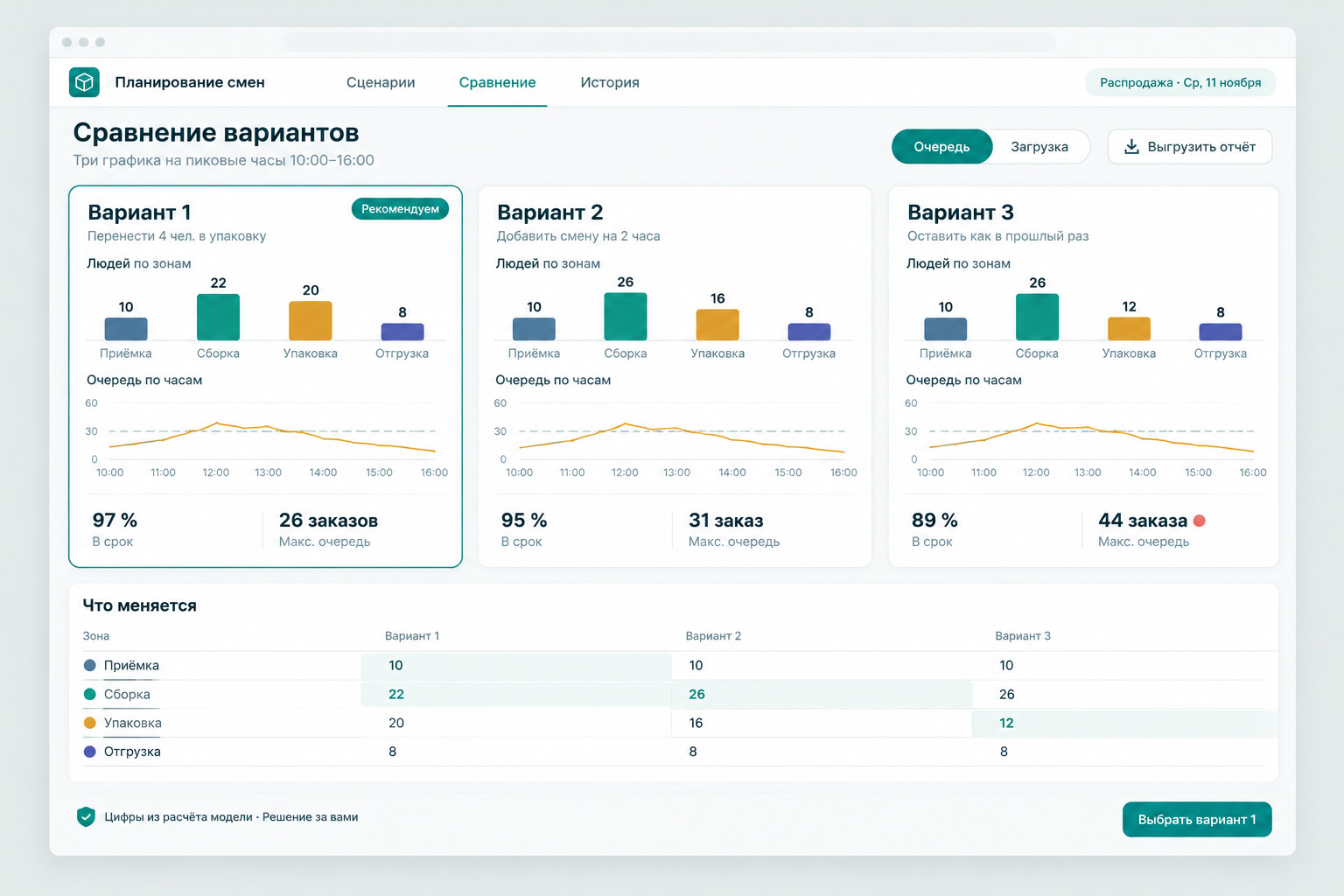Click Планирование смен app title
The height and width of the screenshot is (896, 1344).
190,82
